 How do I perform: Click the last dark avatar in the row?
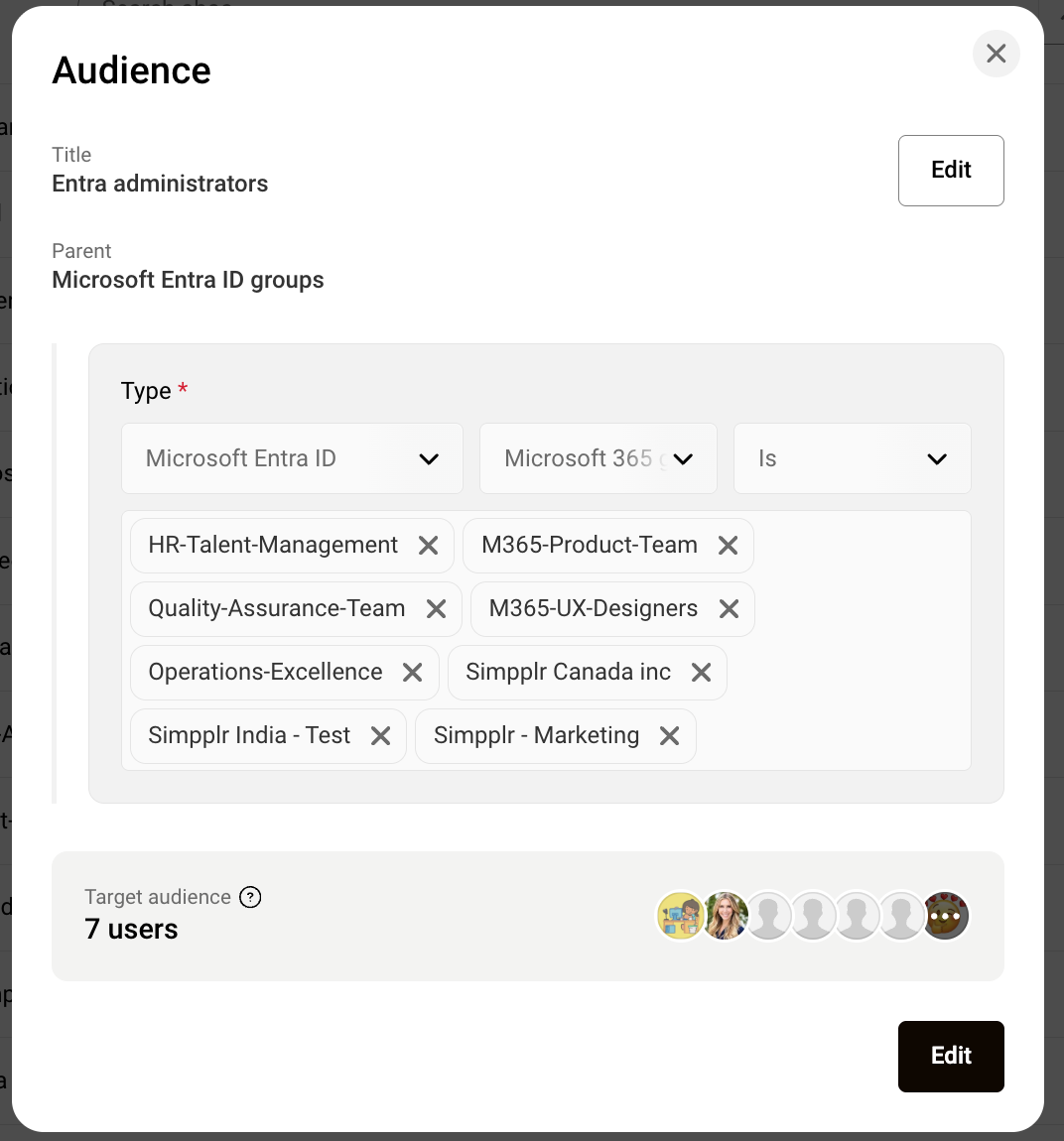(x=946, y=916)
